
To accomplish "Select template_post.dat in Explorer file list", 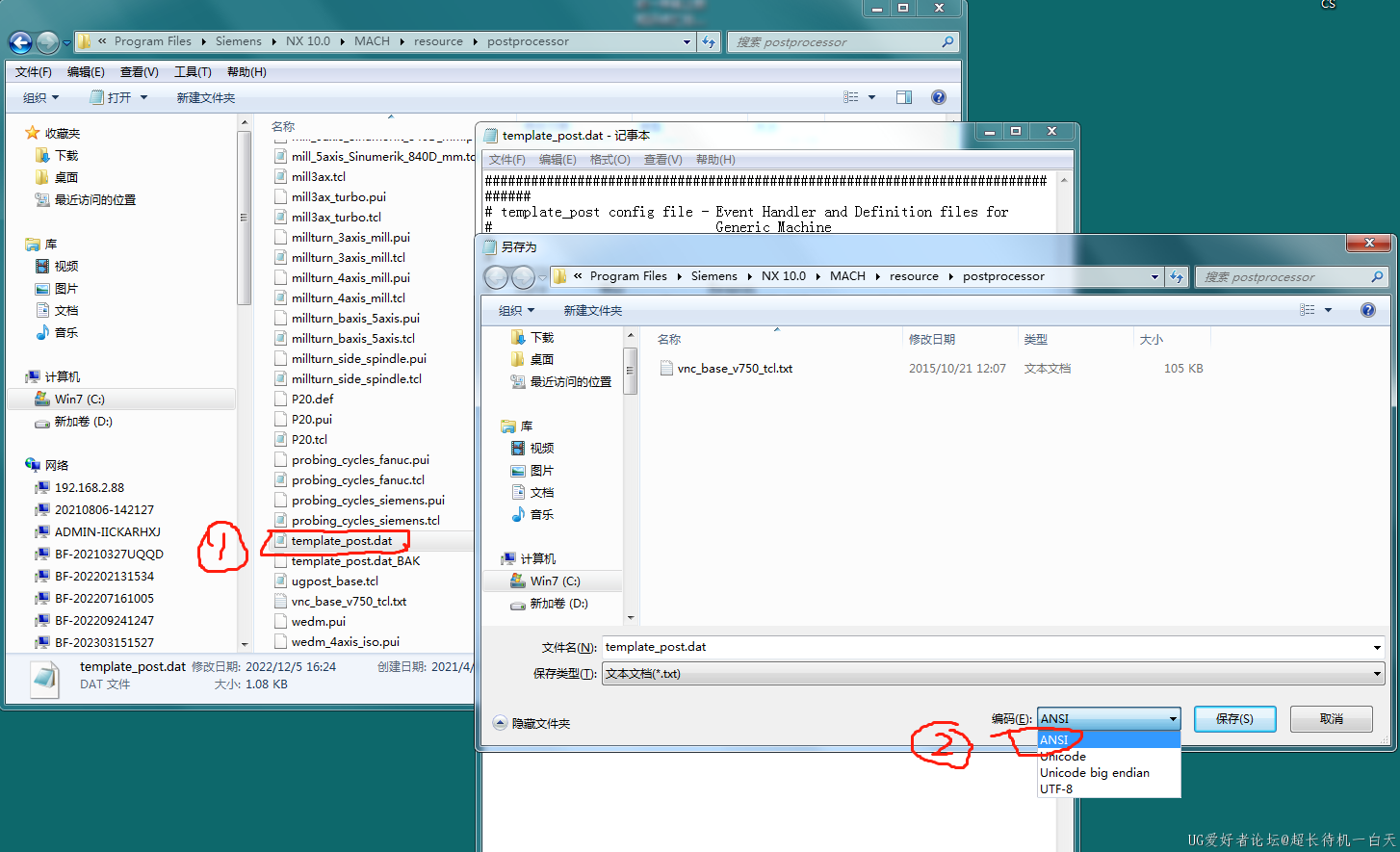I will pyautogui.click(x=342, y=540).
